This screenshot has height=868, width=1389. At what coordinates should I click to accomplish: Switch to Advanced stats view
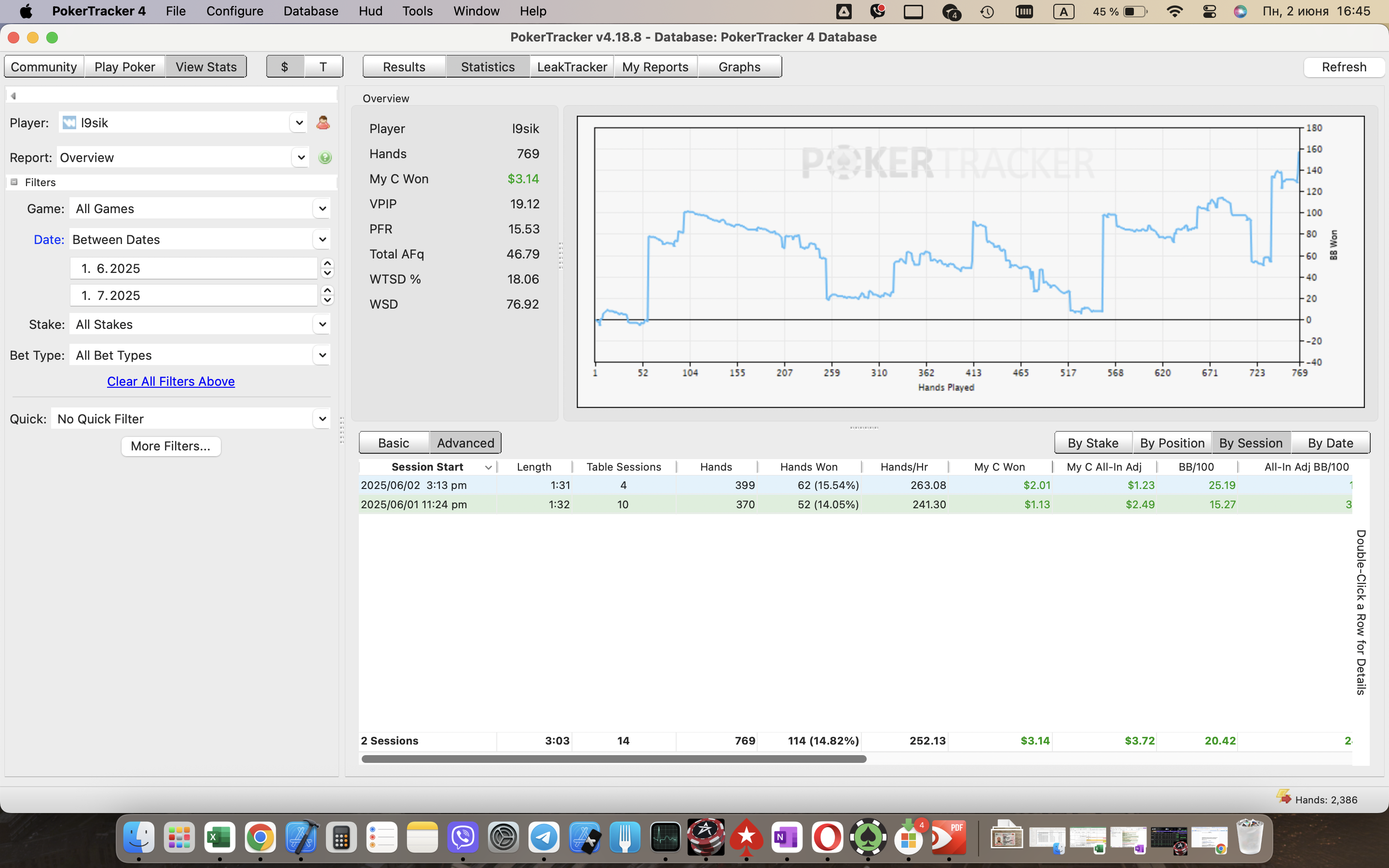[x=465, y=443]
